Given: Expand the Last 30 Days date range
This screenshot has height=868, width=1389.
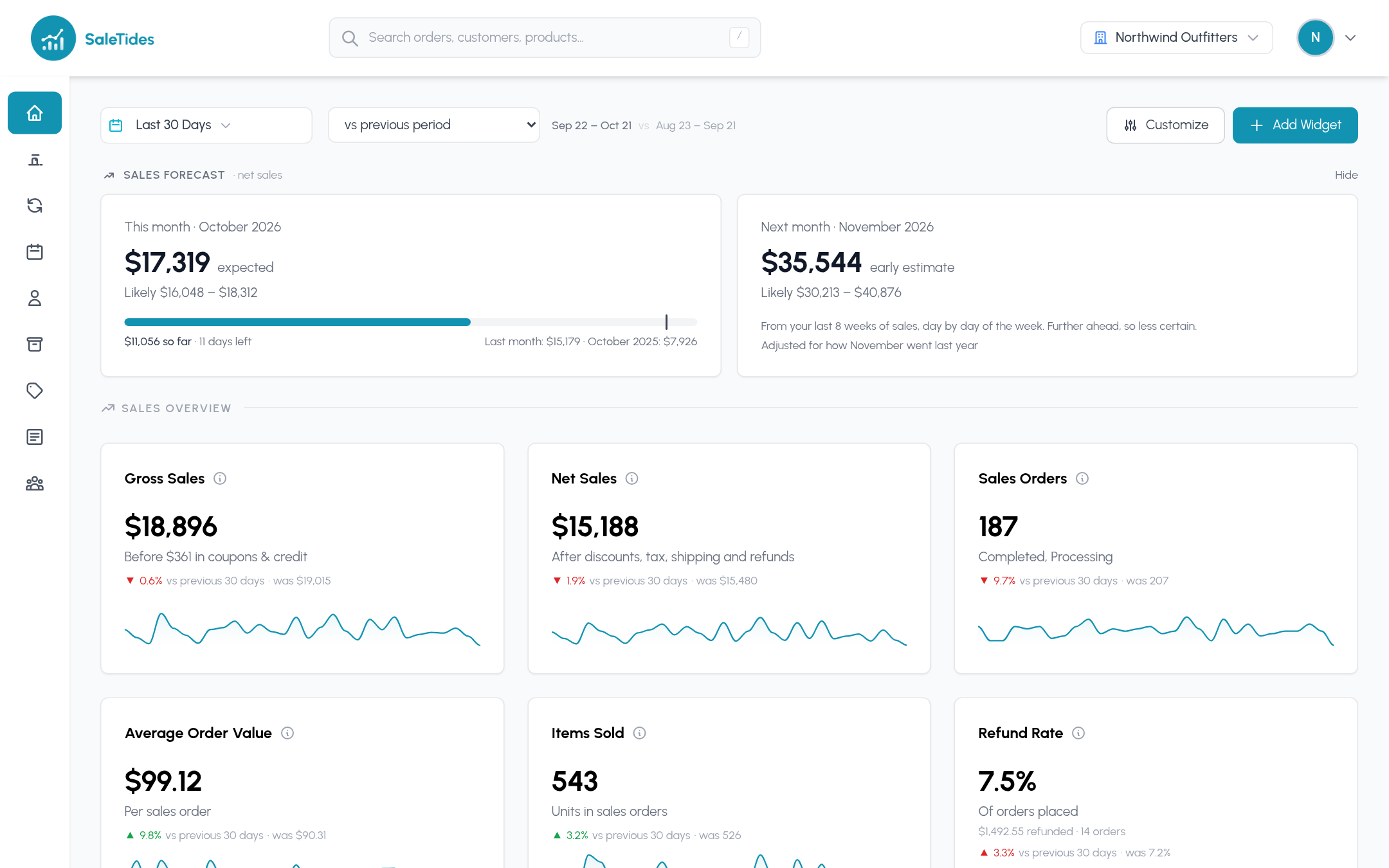Looking at the screenshot, I should tap(206, 125).
